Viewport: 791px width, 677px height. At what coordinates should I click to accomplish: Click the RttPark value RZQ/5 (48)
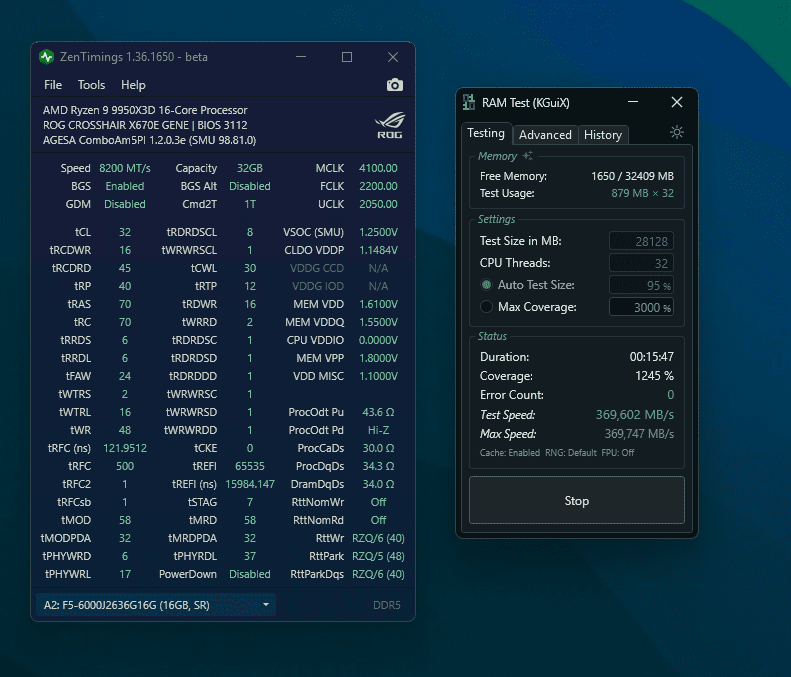pyautogui.click(x=378, y=556)
